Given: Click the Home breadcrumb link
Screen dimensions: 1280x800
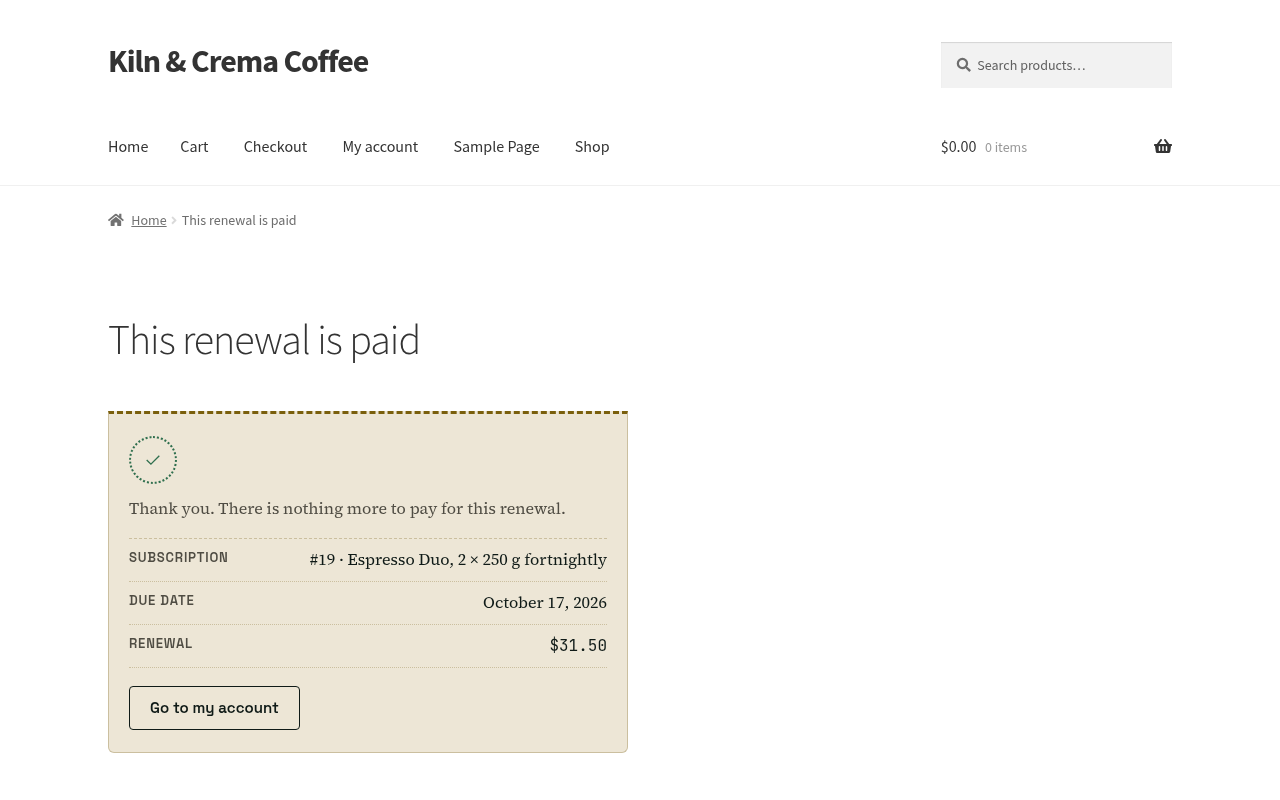Looking at the screenshot, I should tap(148, 220).
